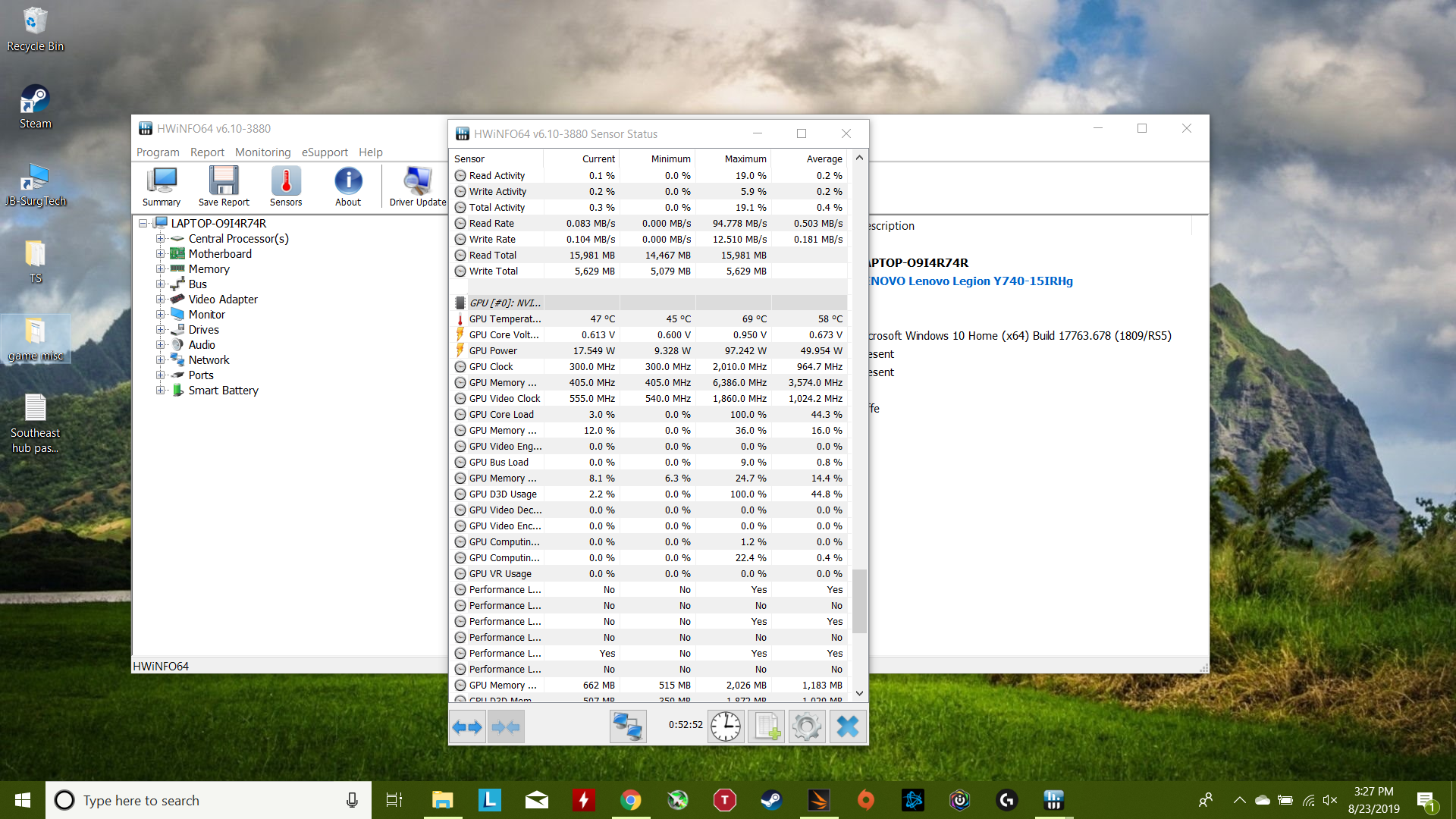Click sensor list scroll-down arrow
The width and height of the screenshot is (1456, 819).
pos(859,693)
